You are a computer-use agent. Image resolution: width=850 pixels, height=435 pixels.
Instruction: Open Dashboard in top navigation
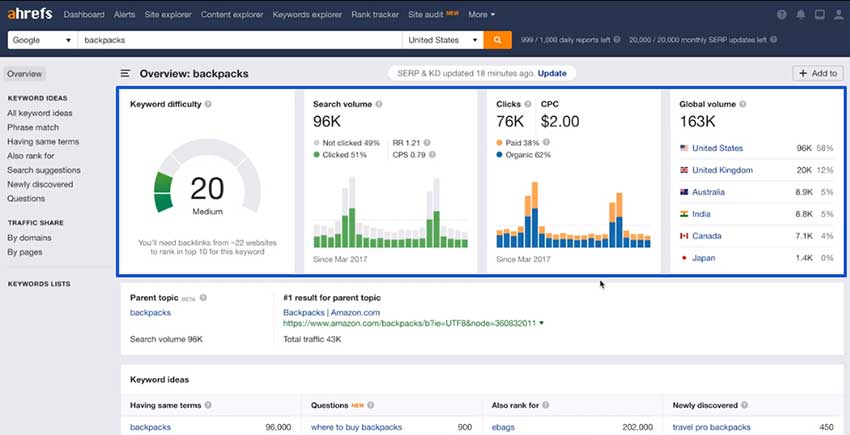84,15
